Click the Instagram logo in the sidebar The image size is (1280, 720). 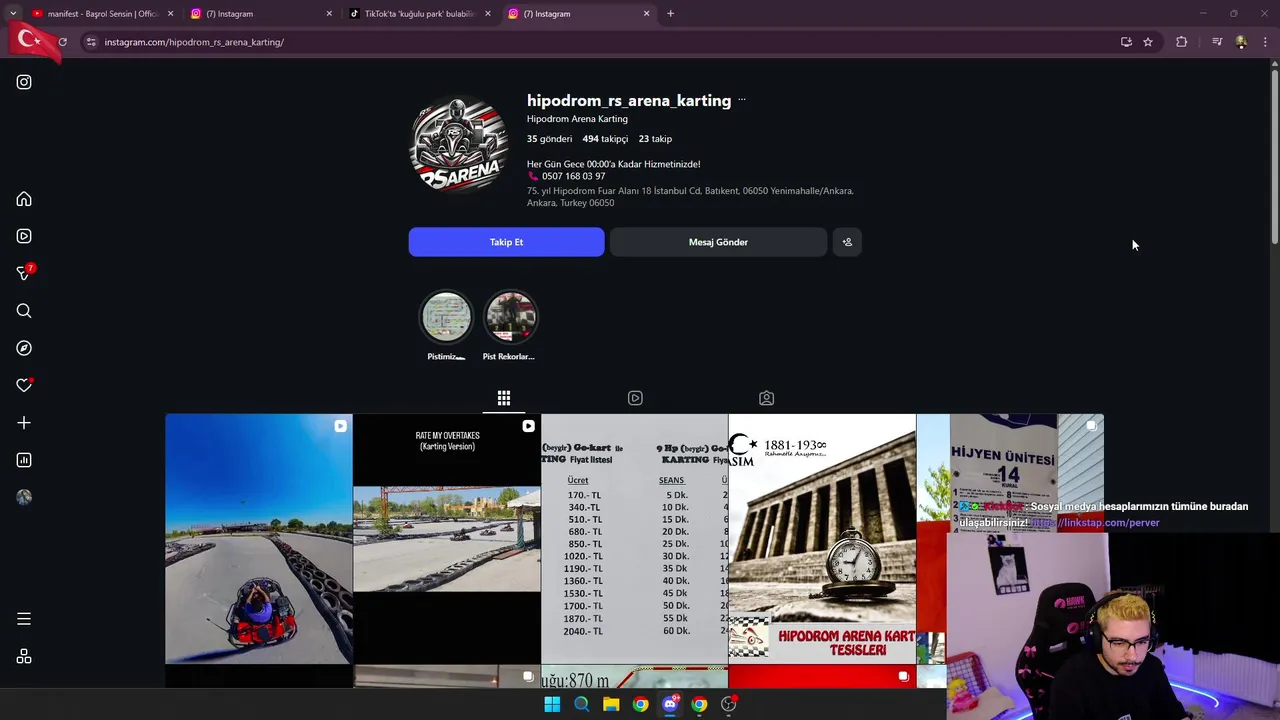point(24,82)
